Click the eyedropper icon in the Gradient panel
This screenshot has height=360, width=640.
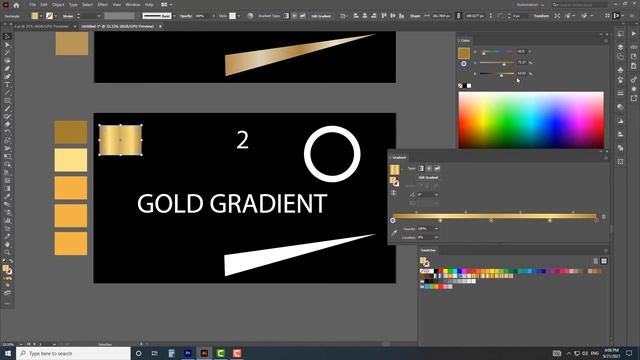[x=394, y=233]
